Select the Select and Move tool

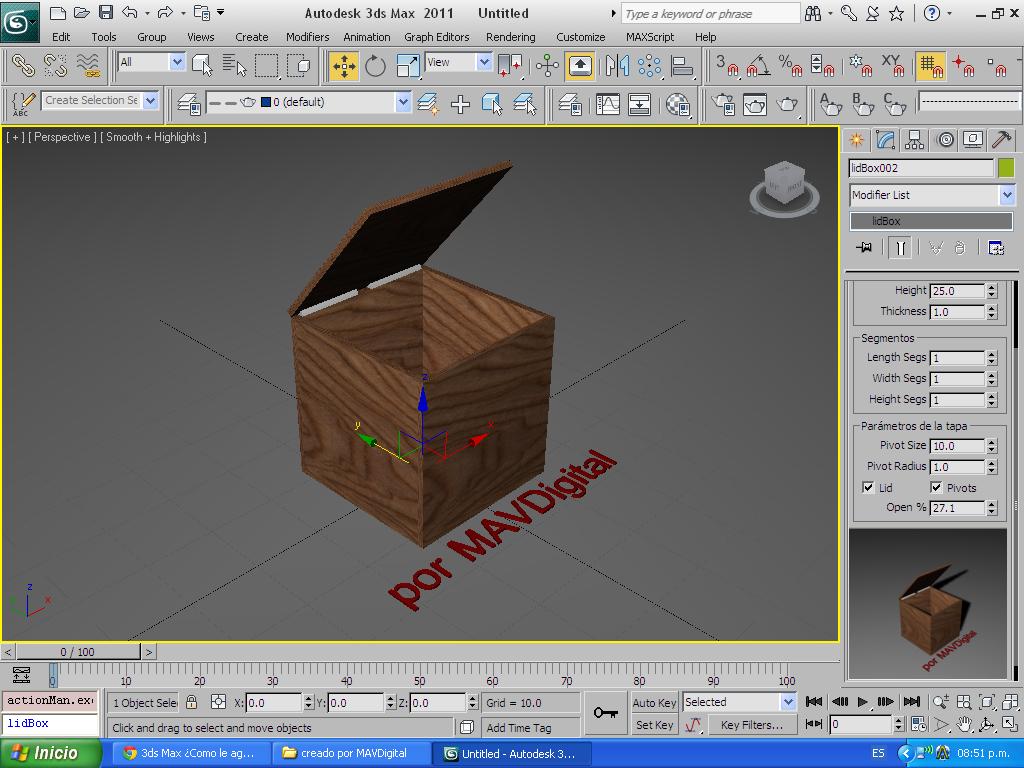[344, 66]
